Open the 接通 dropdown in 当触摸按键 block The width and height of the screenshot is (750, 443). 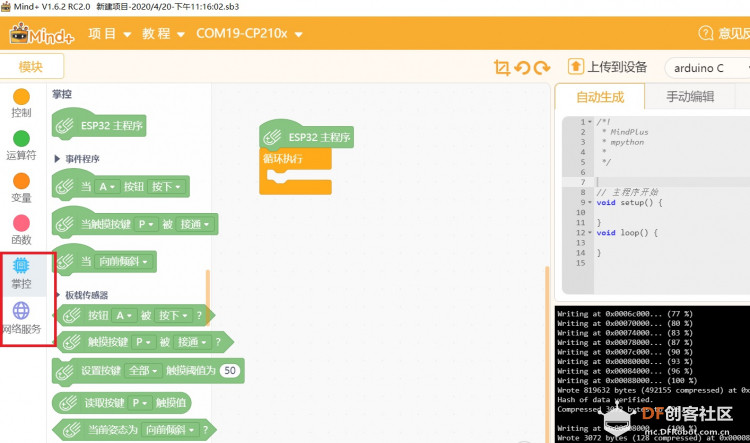click(195, 224)
